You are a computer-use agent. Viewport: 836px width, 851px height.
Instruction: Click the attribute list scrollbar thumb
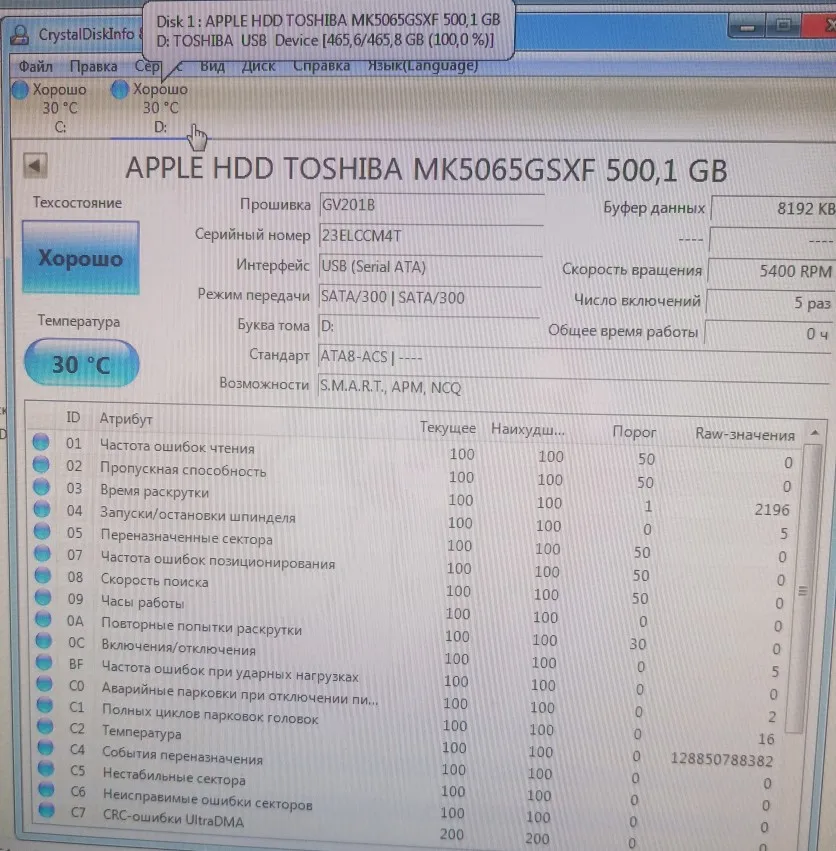click(803, 590)
